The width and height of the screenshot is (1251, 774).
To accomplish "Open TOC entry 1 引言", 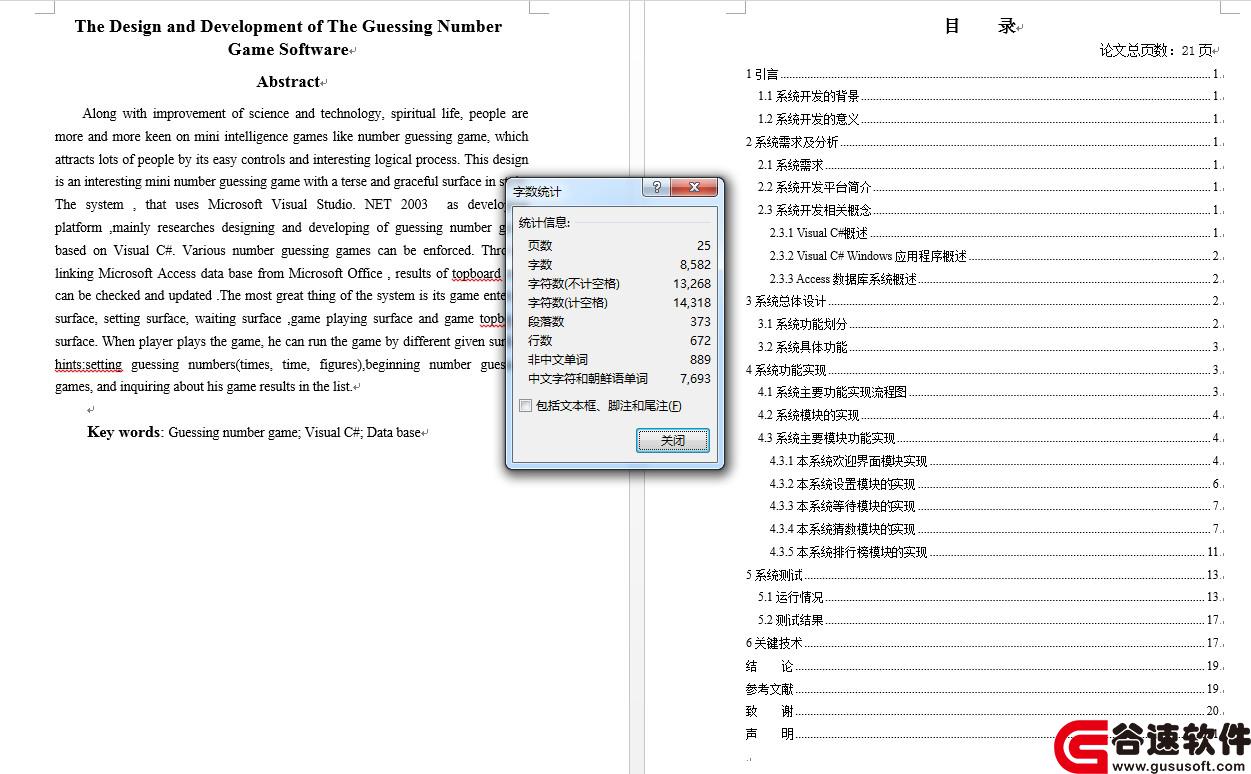I will point(983,74).
